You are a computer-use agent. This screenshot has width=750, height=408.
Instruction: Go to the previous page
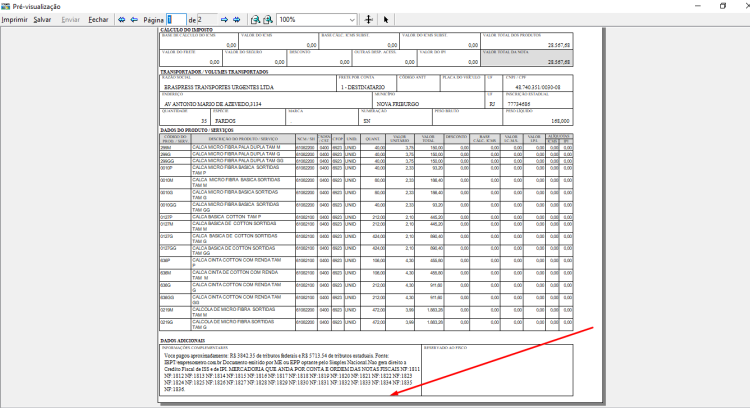point(134,20)
